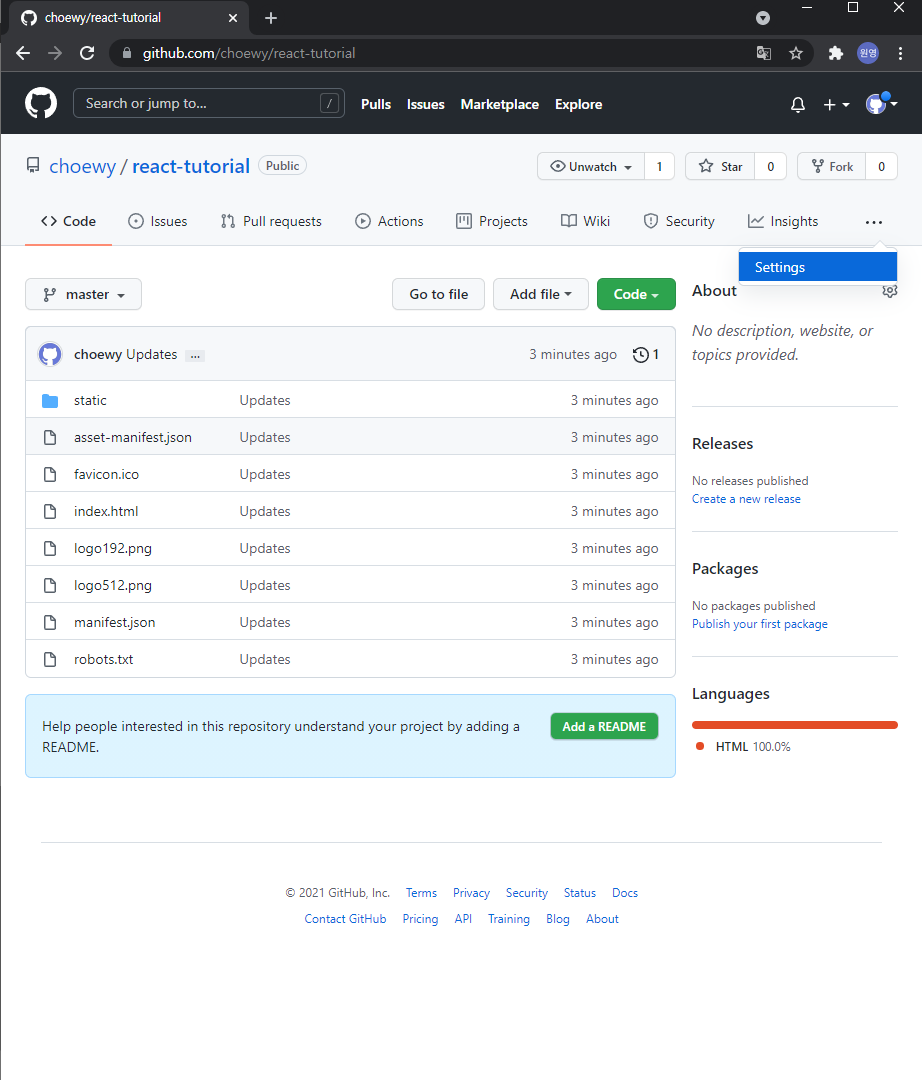Open the Wiki tab
Image resolution: width=922 pixels, height=1080 pixels.
585,221
